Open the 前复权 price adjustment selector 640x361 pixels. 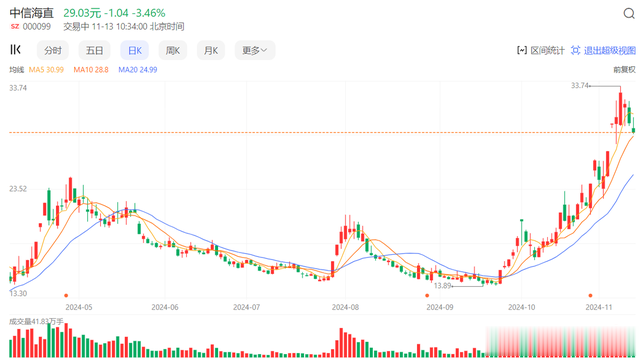tap(624, 70)
